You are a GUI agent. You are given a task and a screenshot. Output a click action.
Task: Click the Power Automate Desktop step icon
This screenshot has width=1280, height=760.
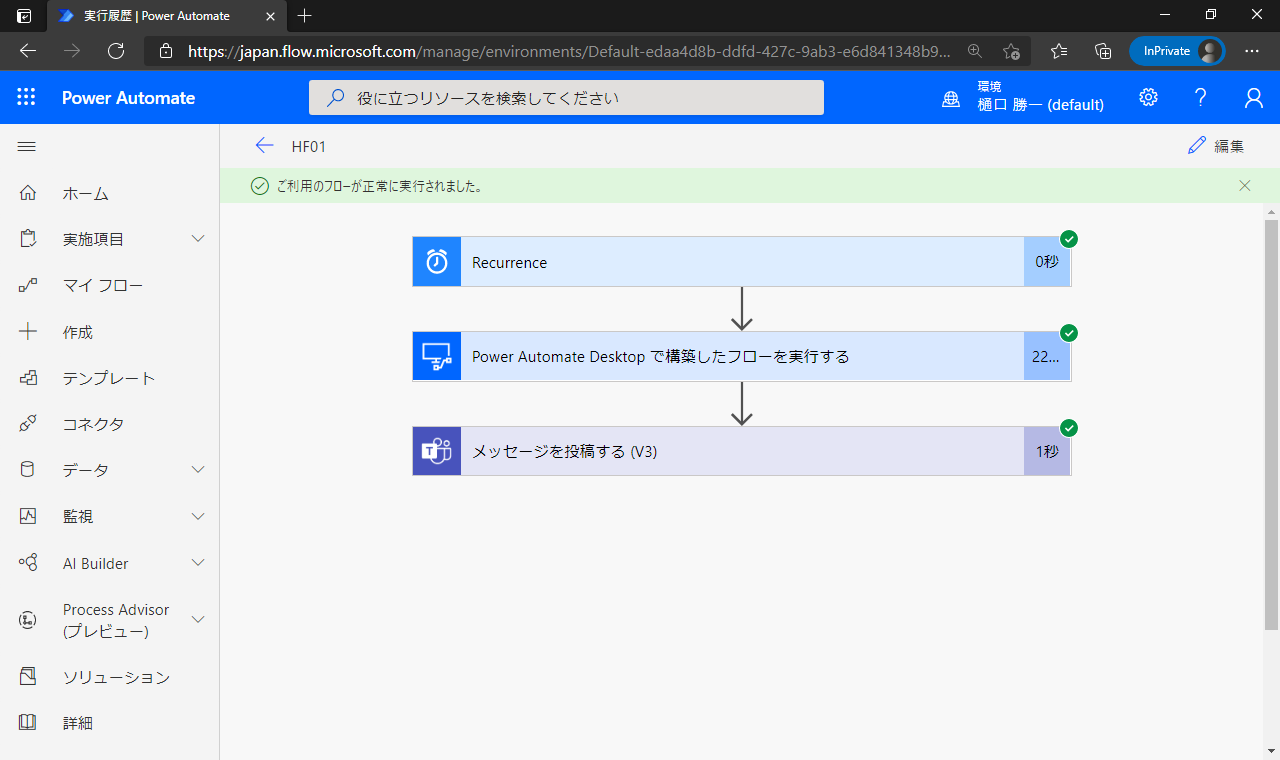click(x=437, y=356)
